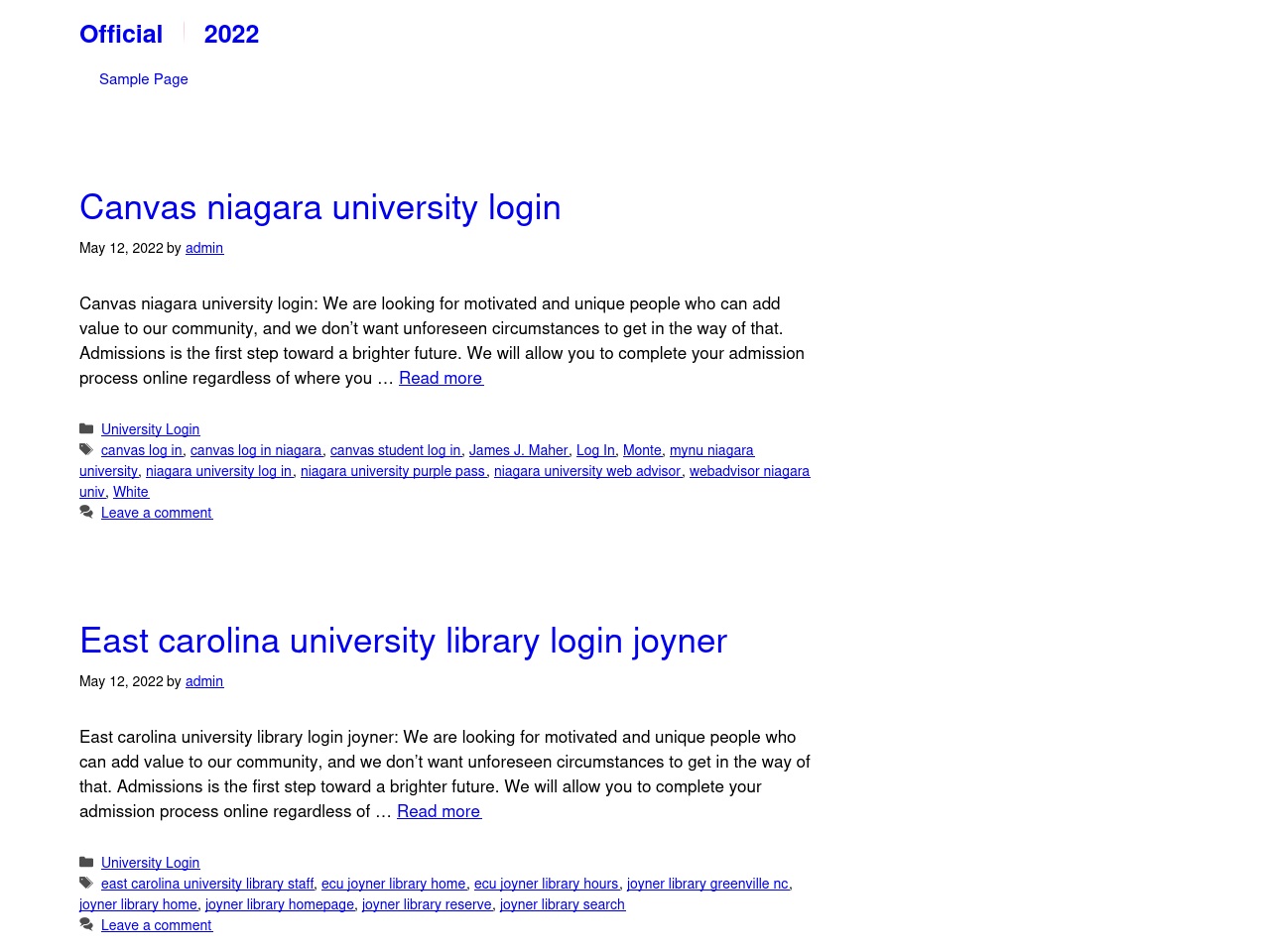Click the comments icon under the Canvas niagara post
The image size is (1270, 952).
(x=86, y=513)
